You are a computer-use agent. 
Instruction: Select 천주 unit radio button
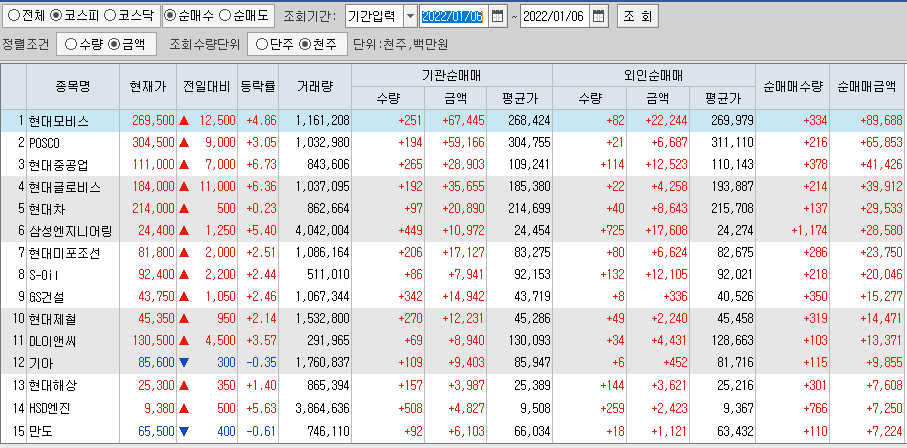point(305,45)
